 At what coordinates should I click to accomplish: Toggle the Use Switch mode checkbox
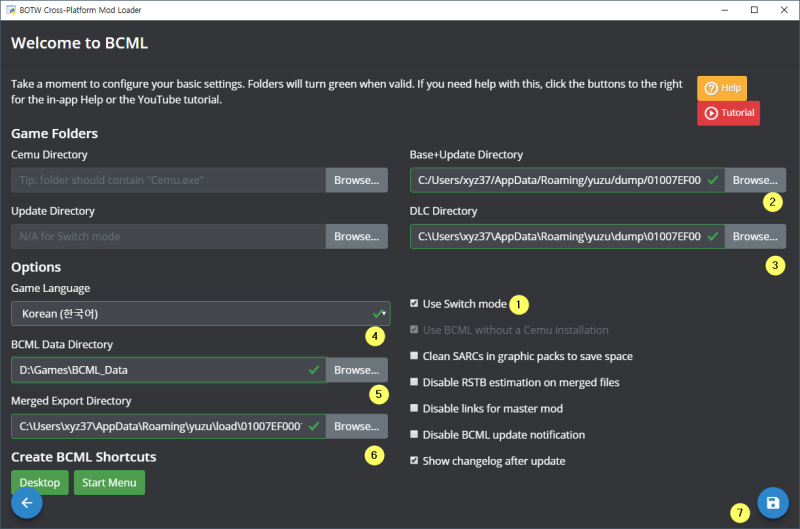415,303
